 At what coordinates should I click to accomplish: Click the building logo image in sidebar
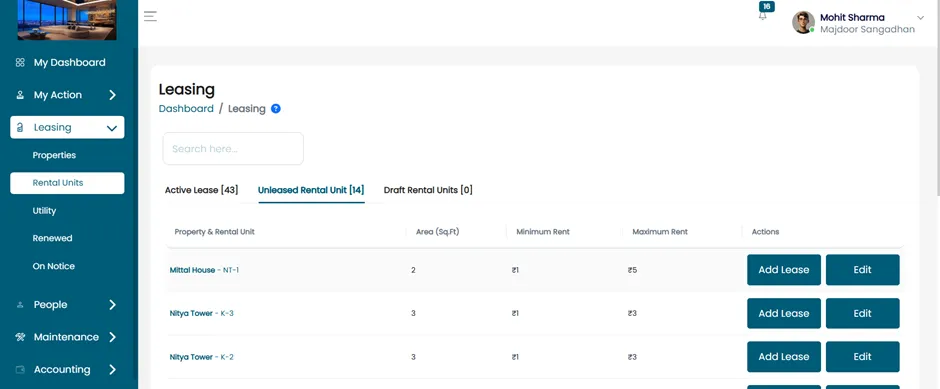tap(67, 20)
